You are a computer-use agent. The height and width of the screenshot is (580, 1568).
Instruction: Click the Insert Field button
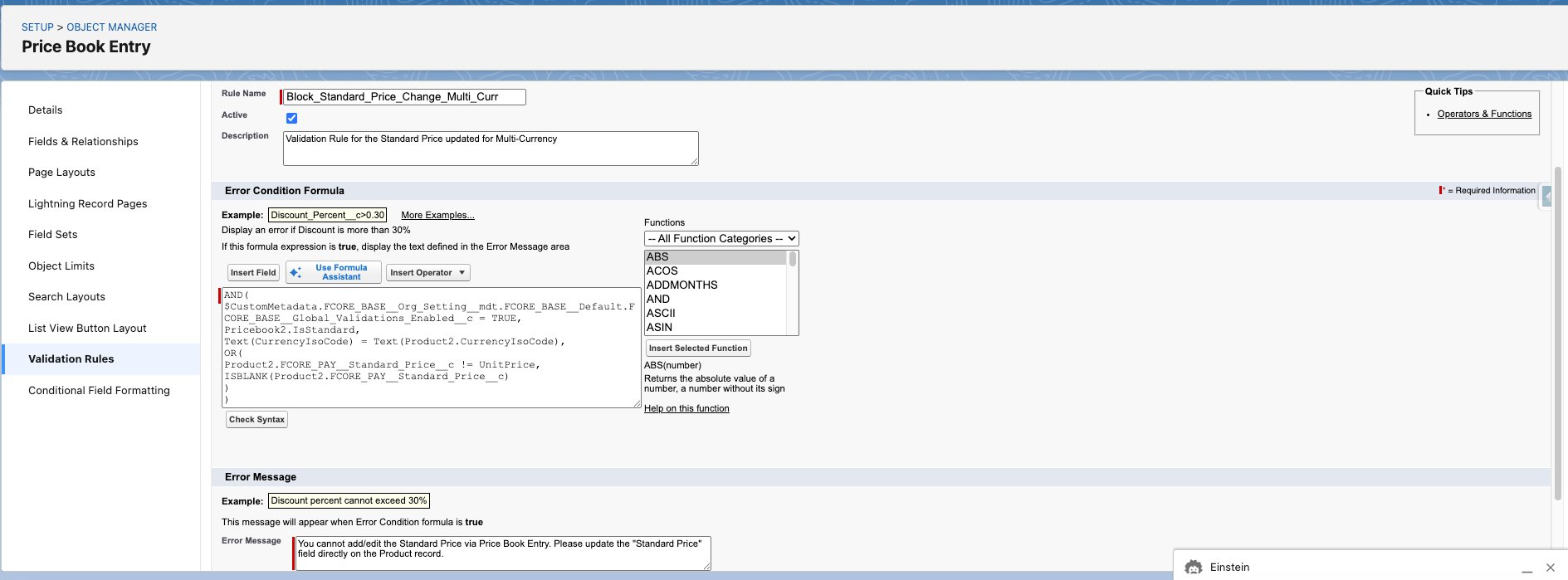click(253, 272)
